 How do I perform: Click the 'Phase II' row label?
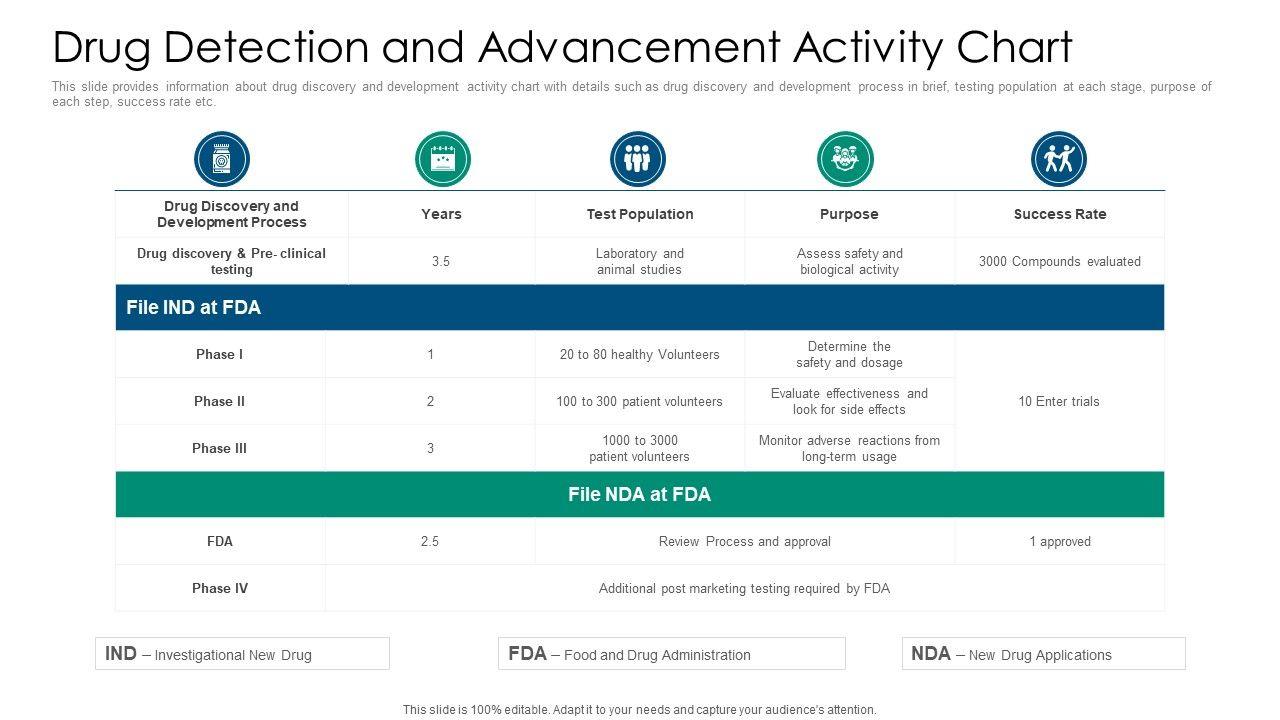click(x=220, y=401)
